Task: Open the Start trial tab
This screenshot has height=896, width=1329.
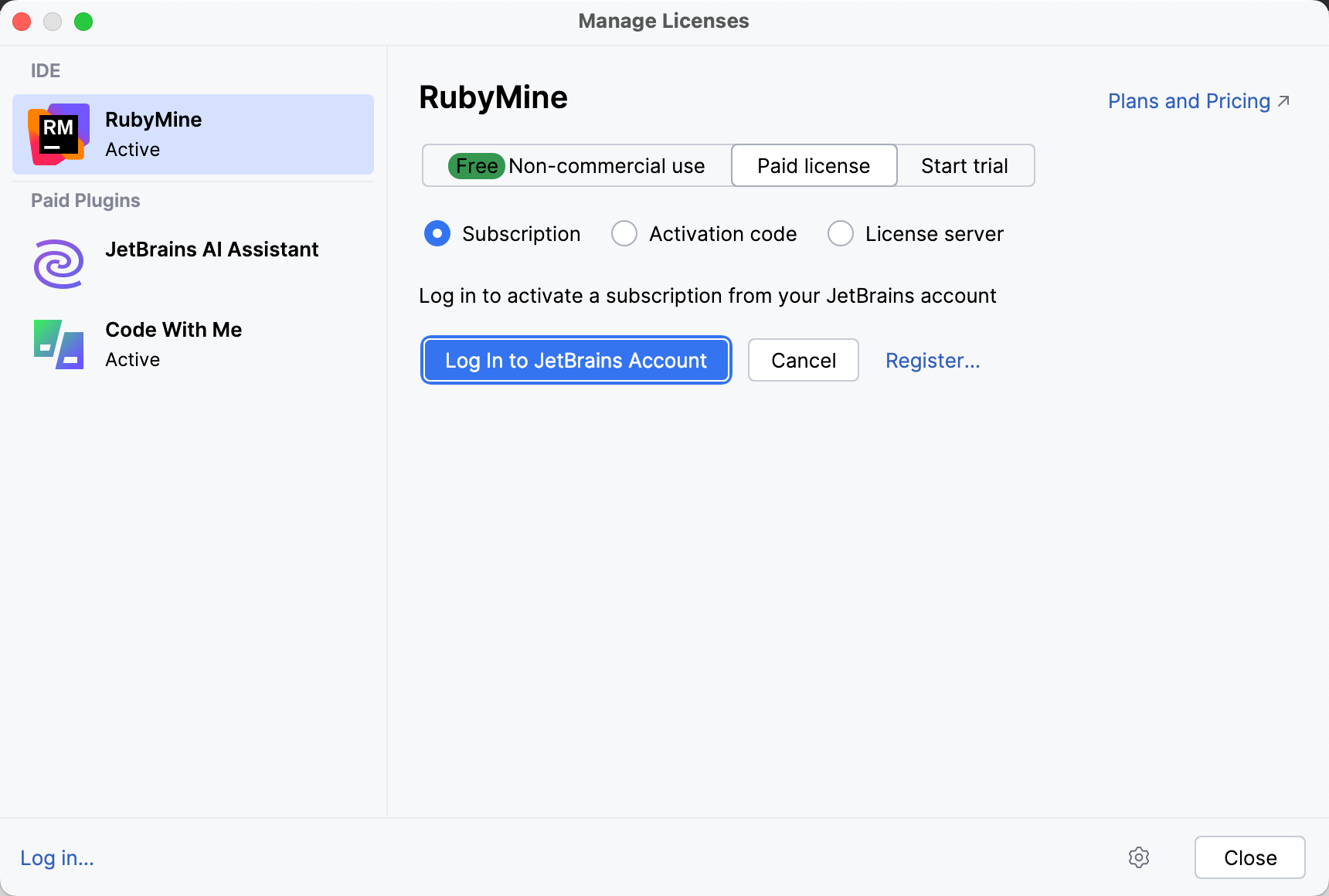Action: [x=965, y=165]
